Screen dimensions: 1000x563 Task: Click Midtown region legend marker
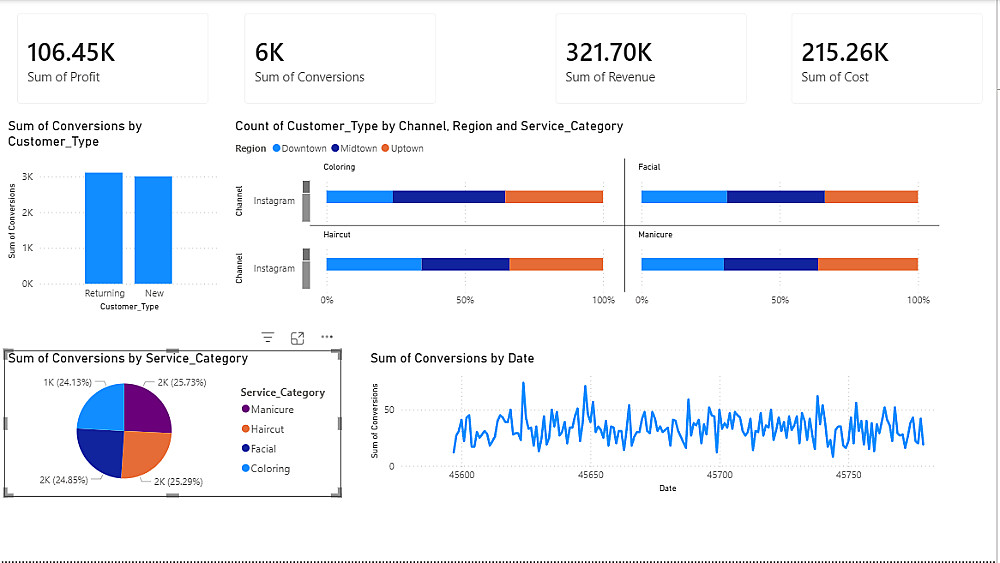(x=335, y=149)
